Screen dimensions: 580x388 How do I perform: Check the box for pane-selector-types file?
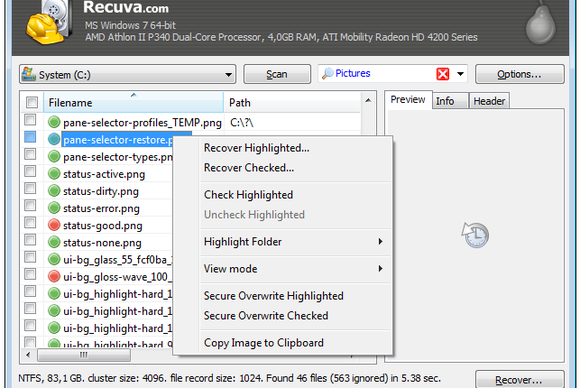(30, 154)
